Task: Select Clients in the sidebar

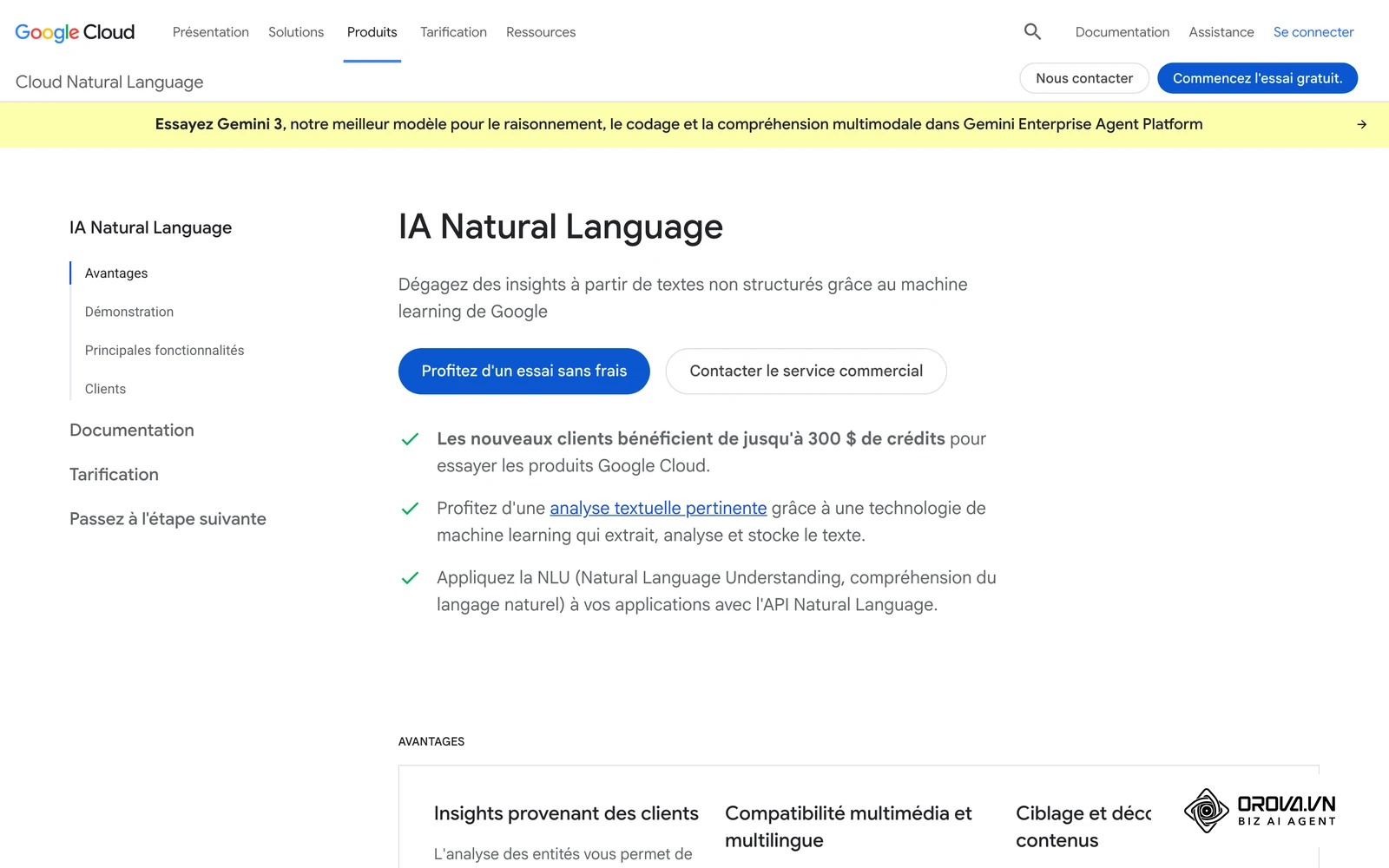Action: tap(105, 389)
